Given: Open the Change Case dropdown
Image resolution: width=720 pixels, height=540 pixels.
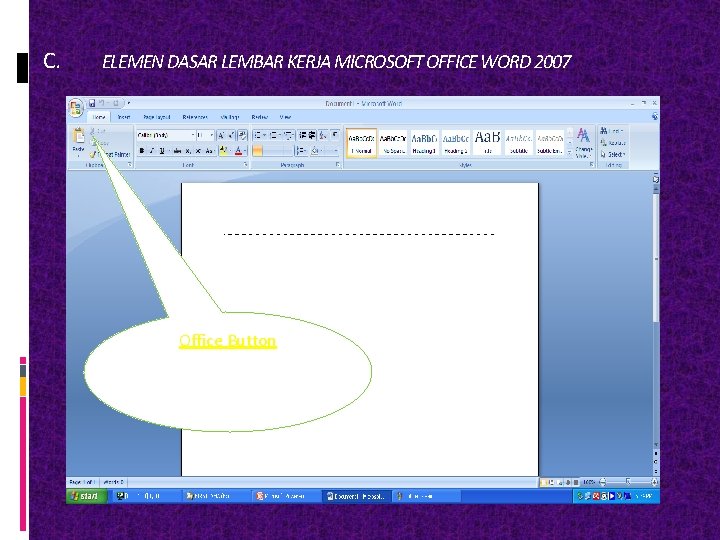Looking at the screenshot, I should 209,151.
